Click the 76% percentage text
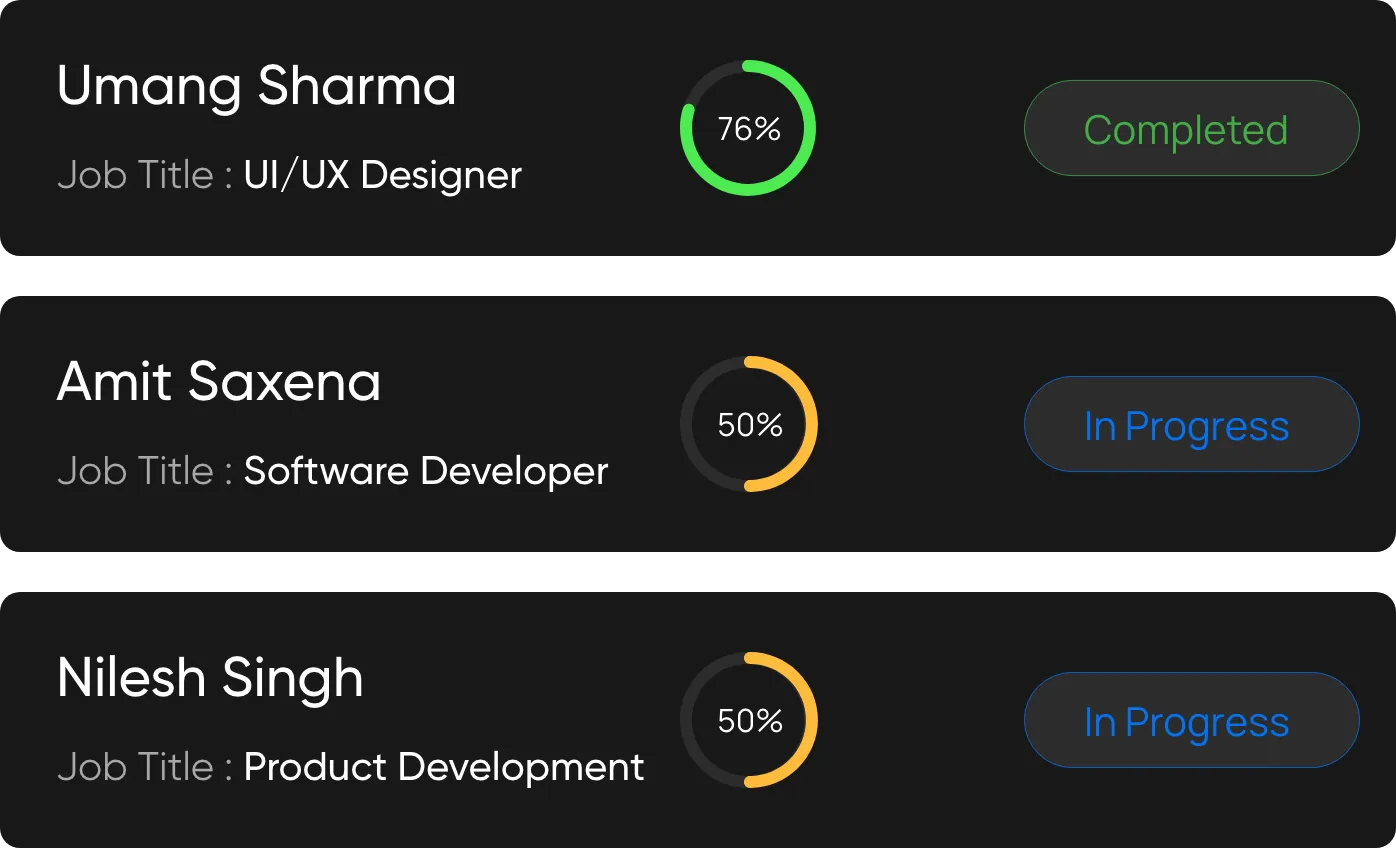This screenshot has width=1396, height=848. coord(749,129)
